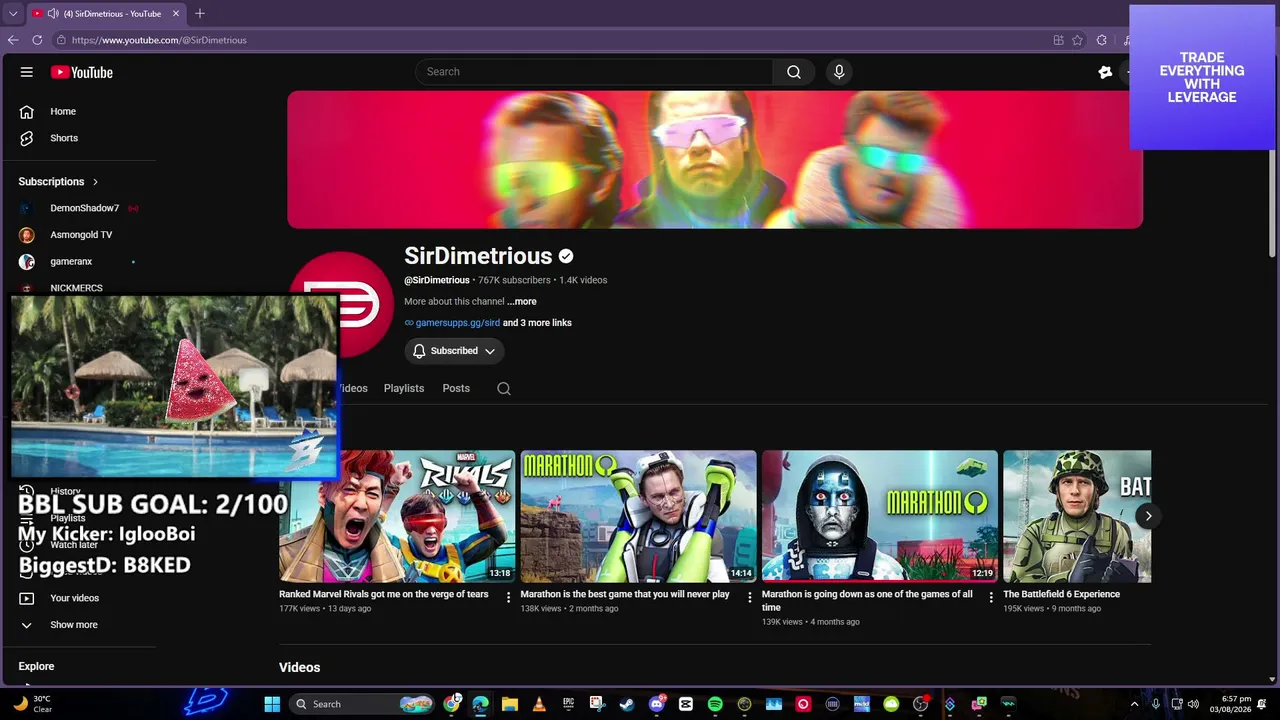This screenshot has height=720, width=1280.
Task: Switch to the Playlists tab
Action: click(x=404, y=388)
